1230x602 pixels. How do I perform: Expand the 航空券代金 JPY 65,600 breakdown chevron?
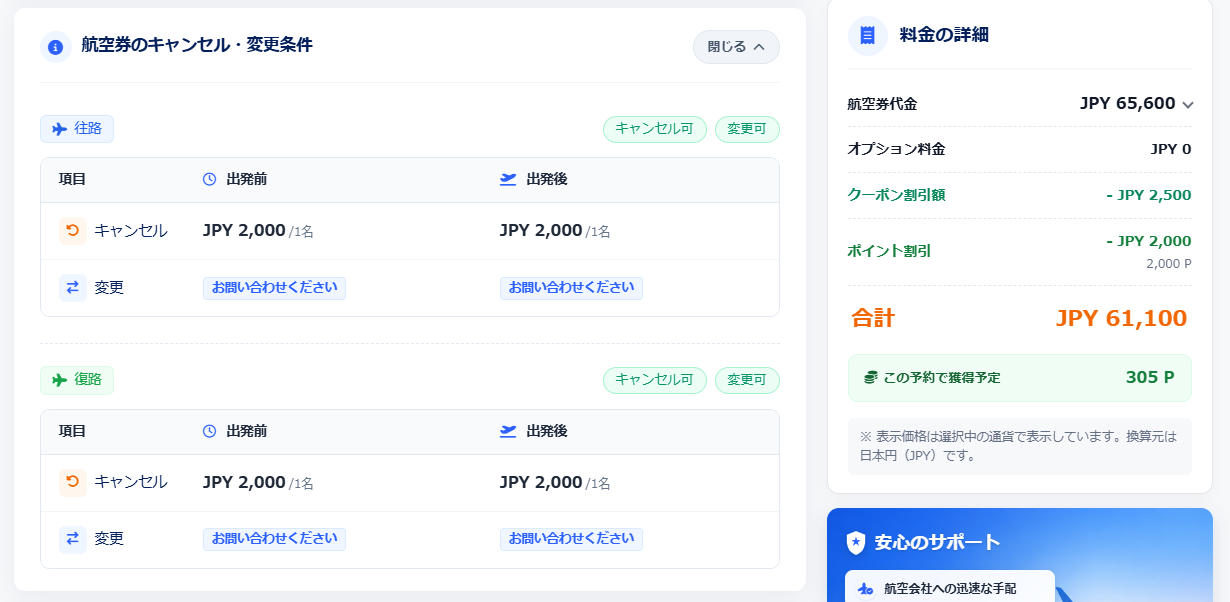1187,105
